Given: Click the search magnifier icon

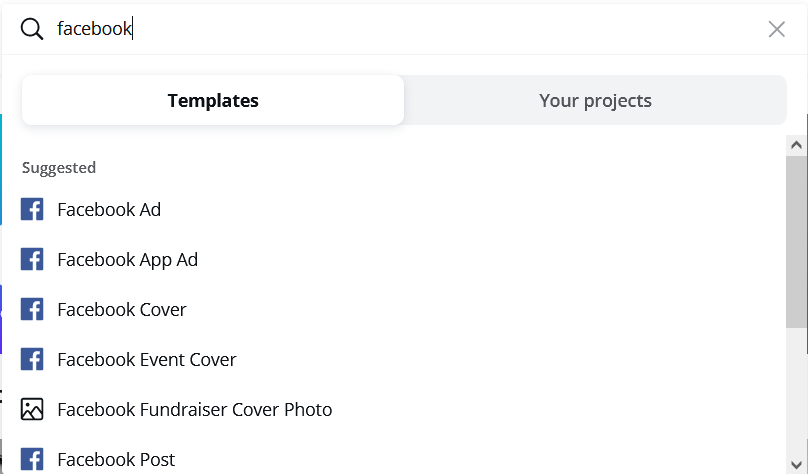Looking at the screenshot, I should point(32,29).
